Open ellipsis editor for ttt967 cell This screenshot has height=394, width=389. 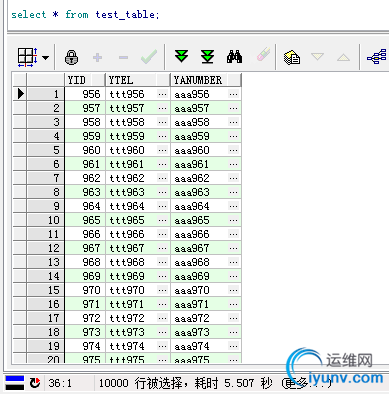pos(163,248)
